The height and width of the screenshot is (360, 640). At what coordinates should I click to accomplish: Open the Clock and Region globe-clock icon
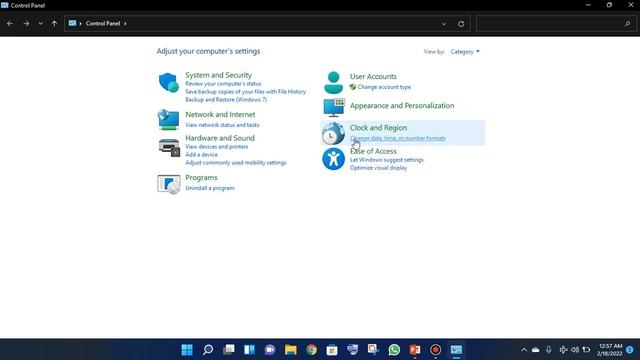(x=333, y=133)
